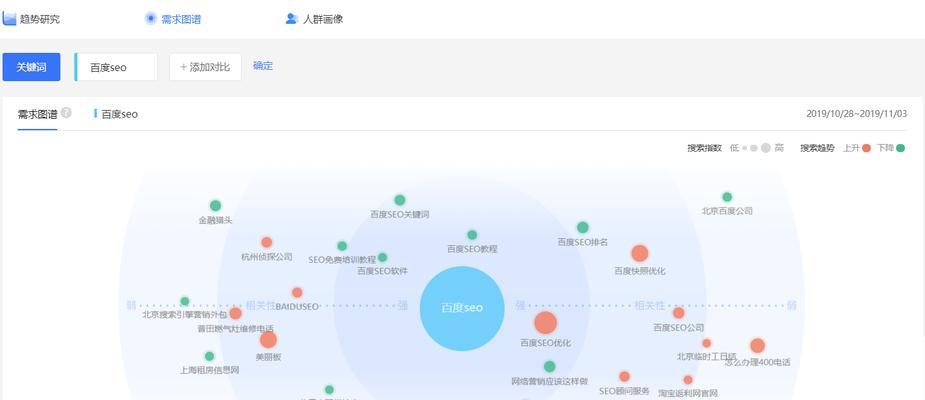The image size is (925, 400).
Task: Click the 百度快照优化 node
Action: pos(640,254)
